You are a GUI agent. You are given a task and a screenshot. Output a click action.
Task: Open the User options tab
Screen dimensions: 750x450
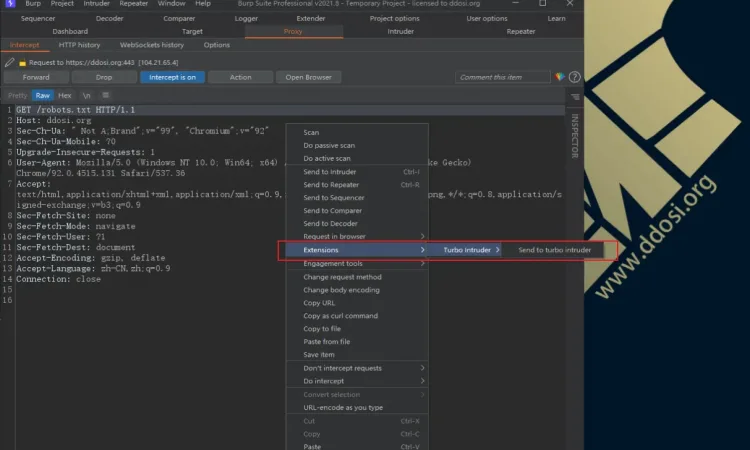[x=487, y=18]
